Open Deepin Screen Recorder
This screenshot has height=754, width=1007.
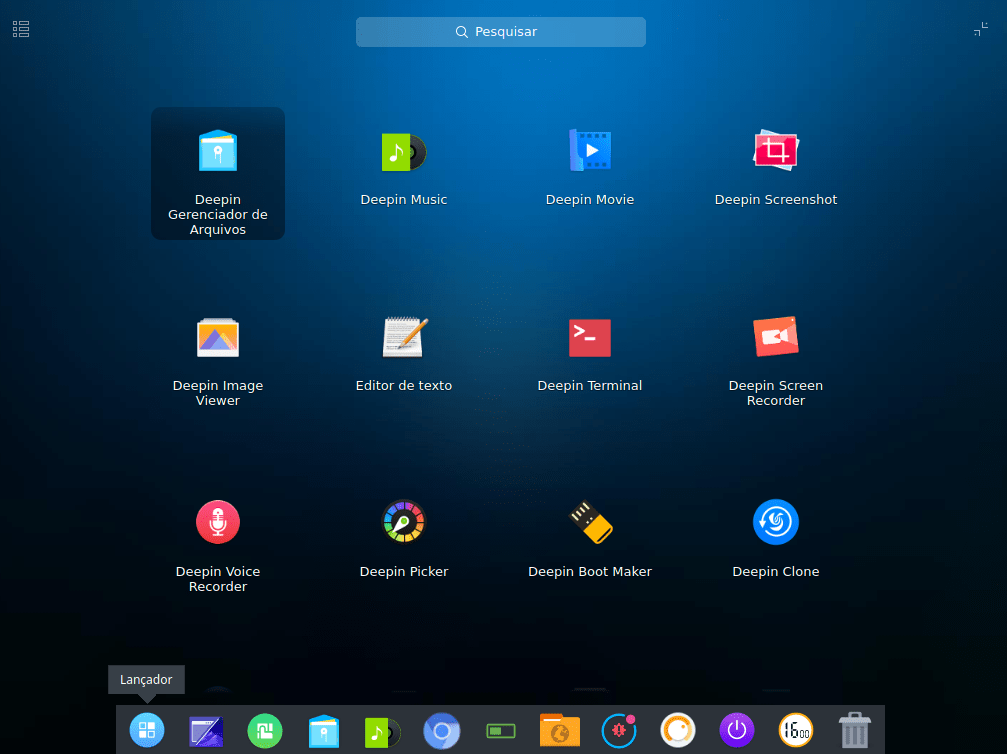(x=776, y=338)
